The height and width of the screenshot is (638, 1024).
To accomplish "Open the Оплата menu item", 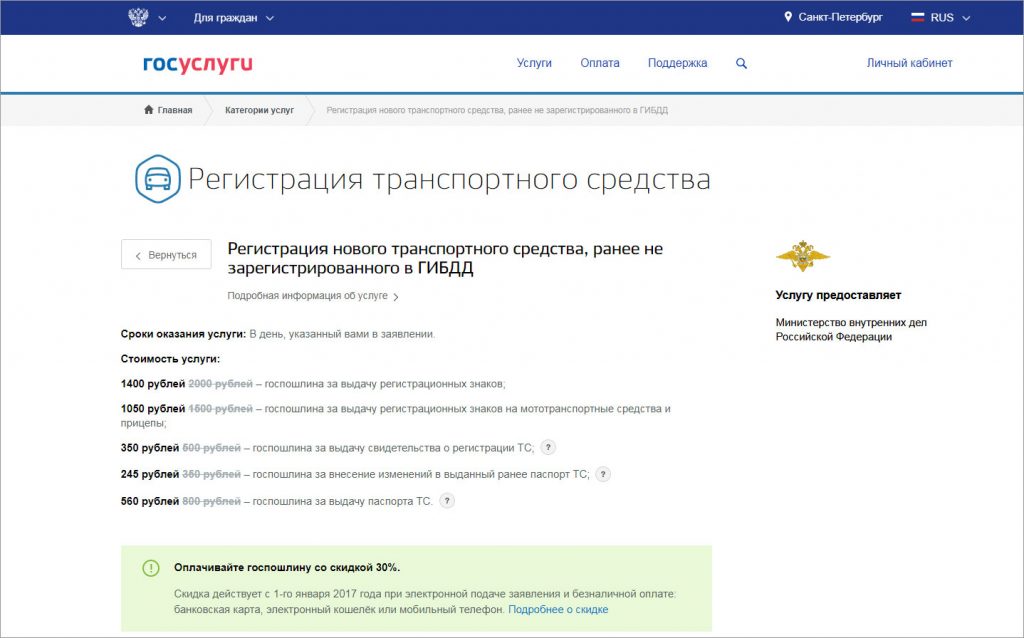I will (x=600, y=62).
